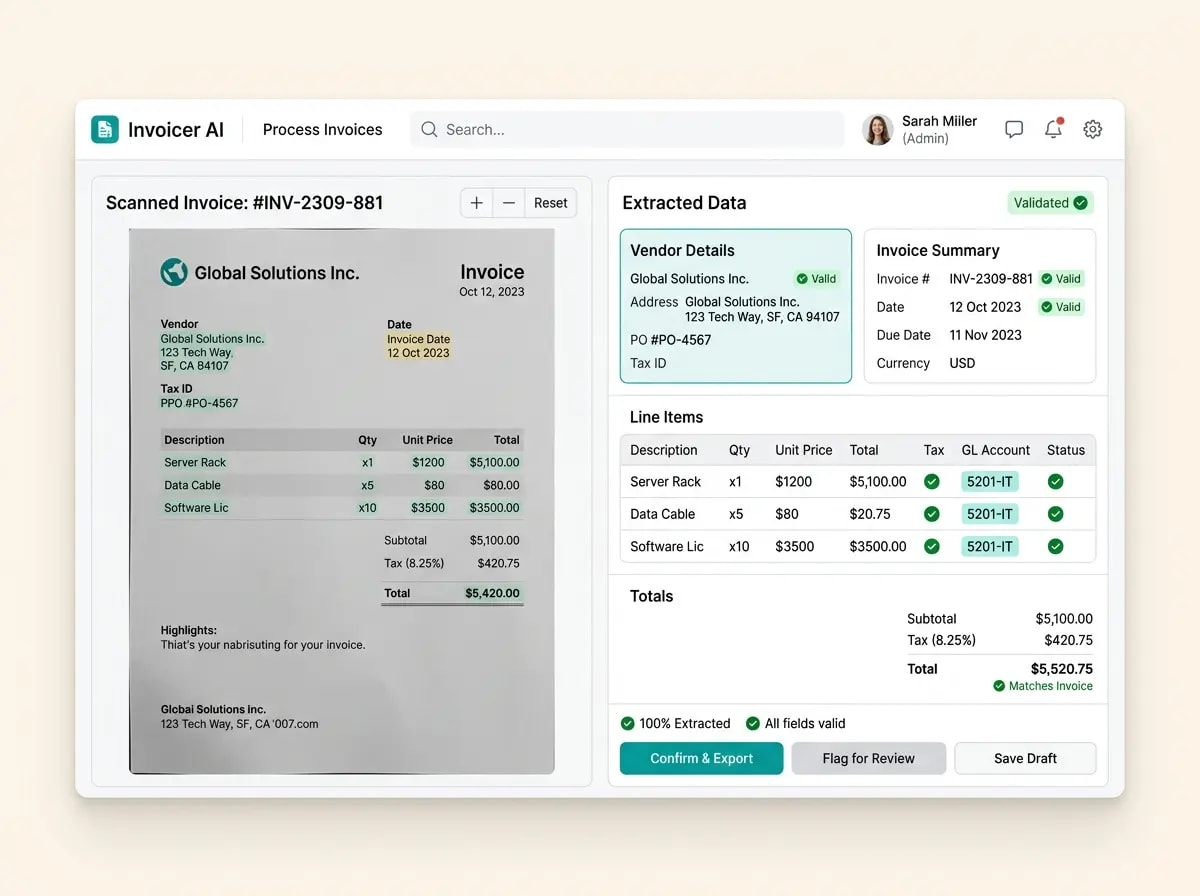Image resolution: width=1200 pixels, height=896 pixels.
Task: Click highlighted Invoice Date on scanned document
Action: pos(419,339)
